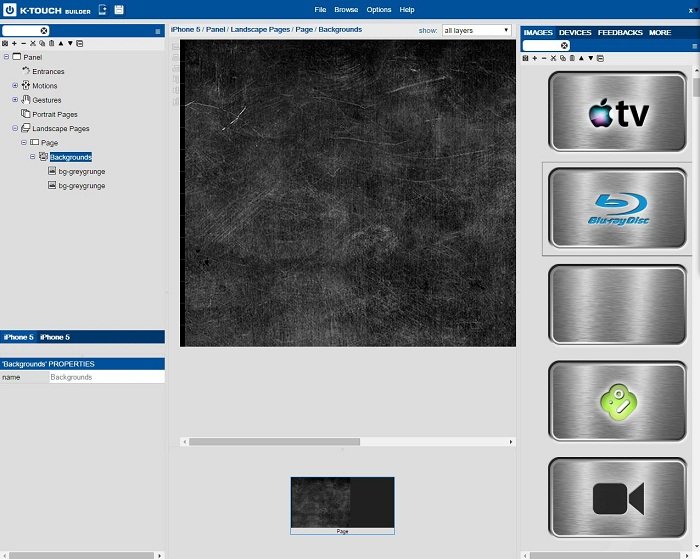
Task: Click the copy icon in left tree toolbar
Action: [x=42, y=43]
